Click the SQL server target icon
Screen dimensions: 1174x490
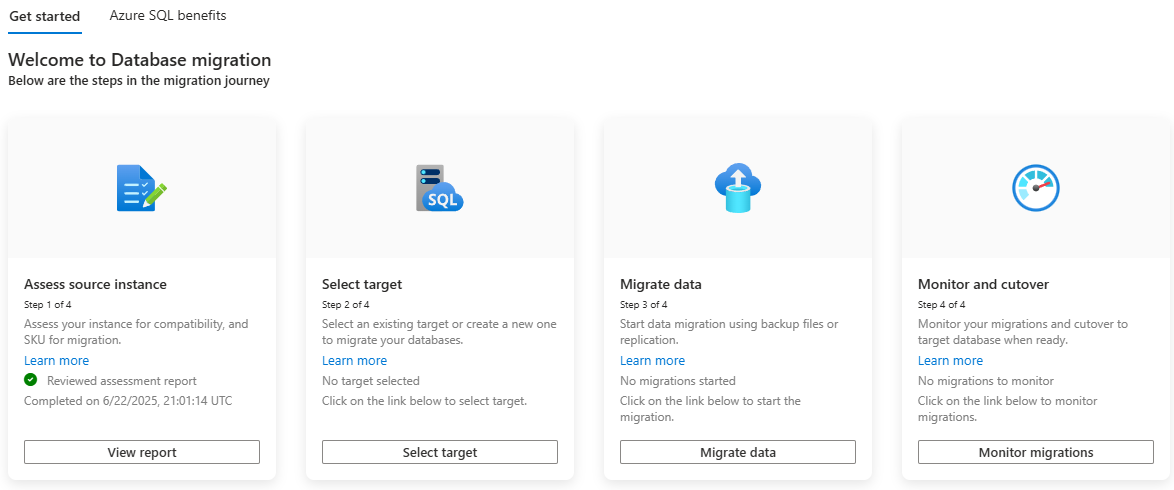439,188
